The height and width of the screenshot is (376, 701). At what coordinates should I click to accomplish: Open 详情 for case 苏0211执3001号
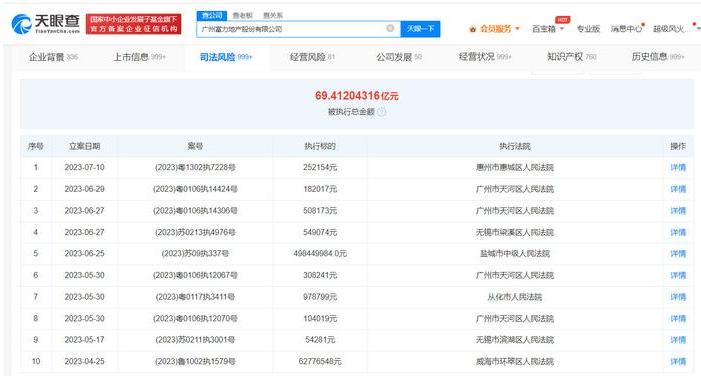[678, 340]
